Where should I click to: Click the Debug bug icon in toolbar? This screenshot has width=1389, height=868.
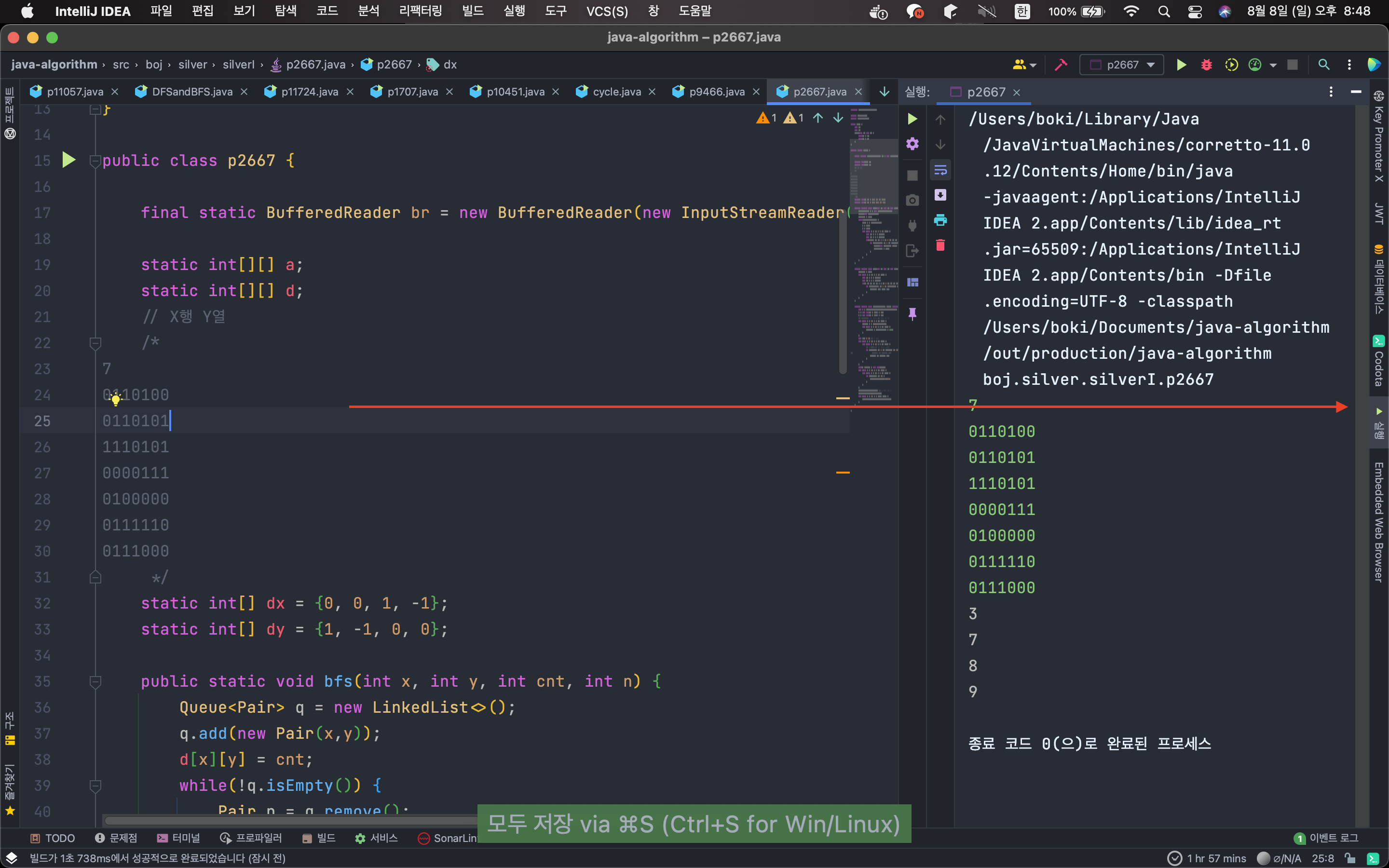click(1206, 65)
